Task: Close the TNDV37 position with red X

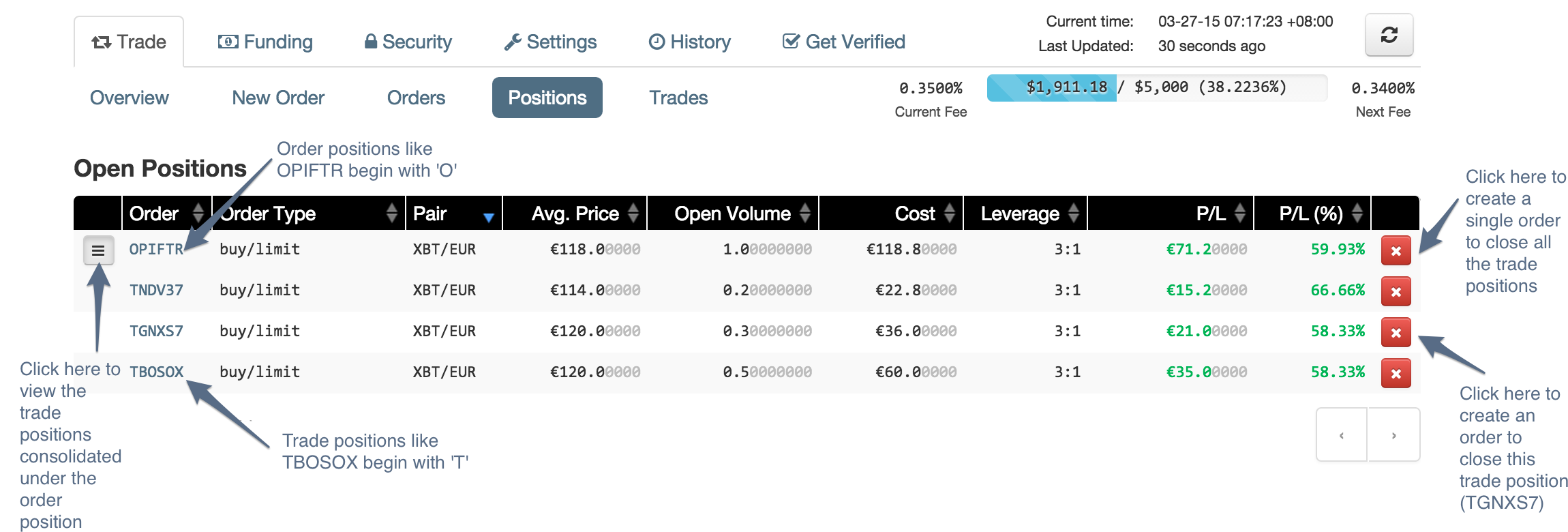Action: pos(1396,291)
